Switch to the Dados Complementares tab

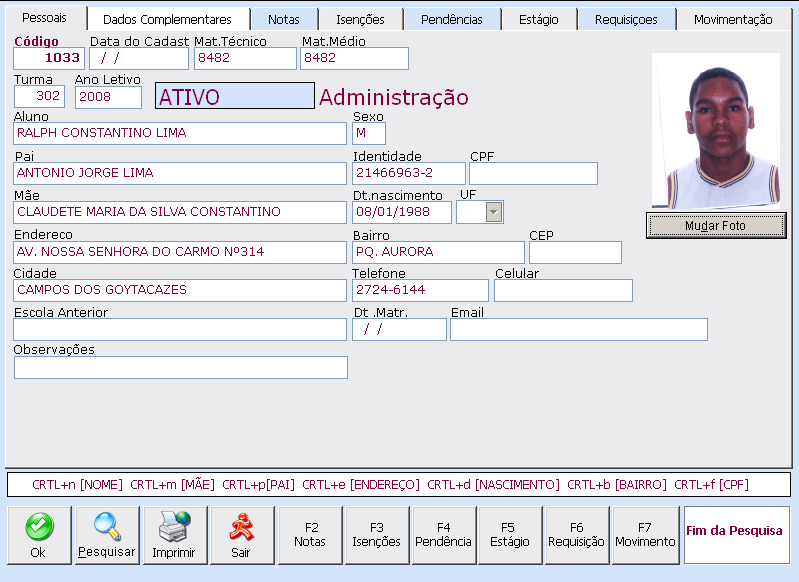[167, 19]
